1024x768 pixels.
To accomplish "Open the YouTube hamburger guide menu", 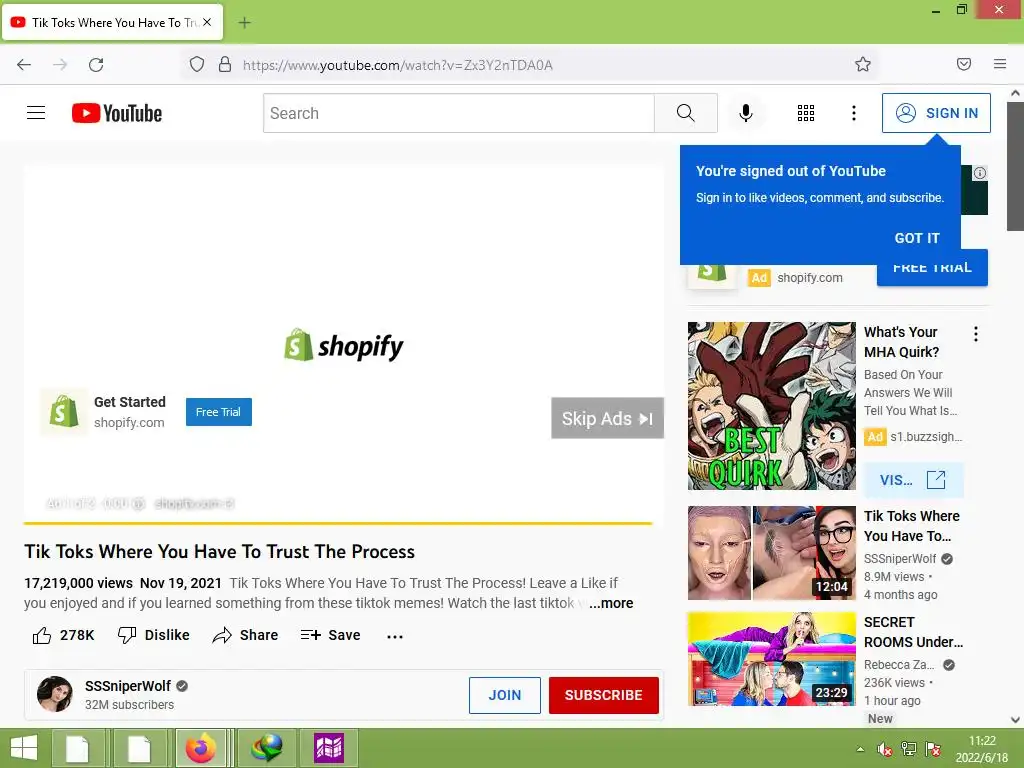I will (36, 113).
